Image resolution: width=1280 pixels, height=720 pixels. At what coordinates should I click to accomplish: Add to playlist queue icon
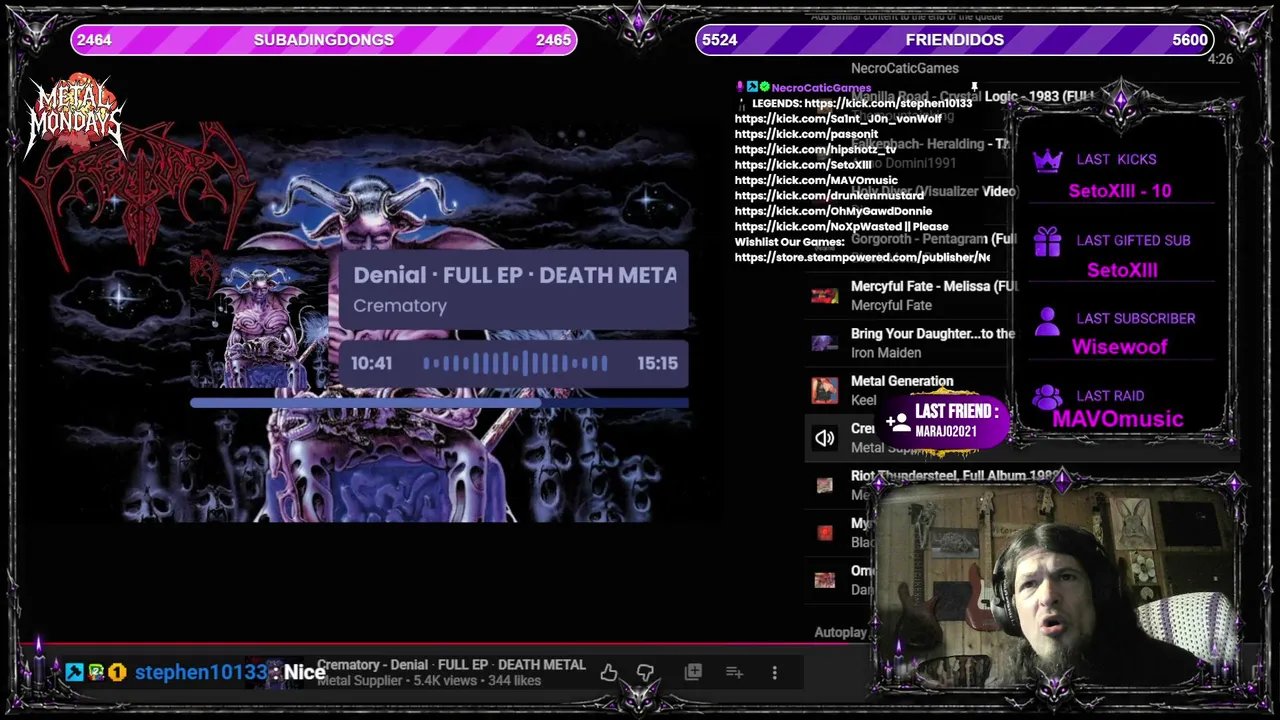pyautogui.click(x=734, y=673)
